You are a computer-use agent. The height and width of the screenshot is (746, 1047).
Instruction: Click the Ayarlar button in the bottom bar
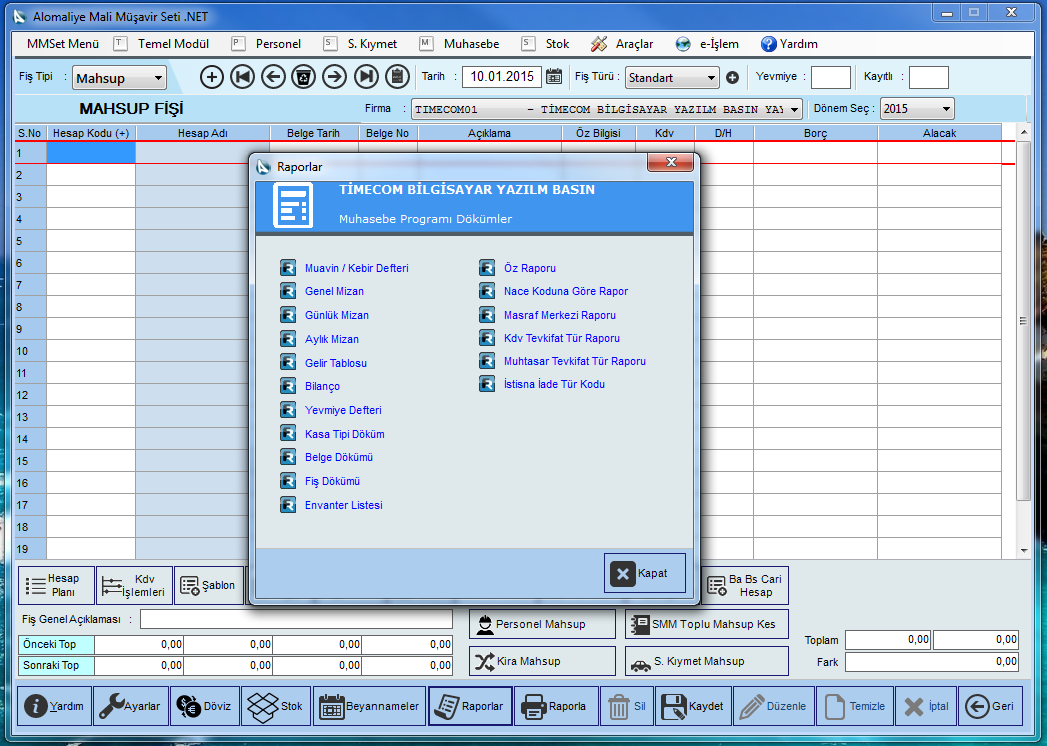[131, 706]
